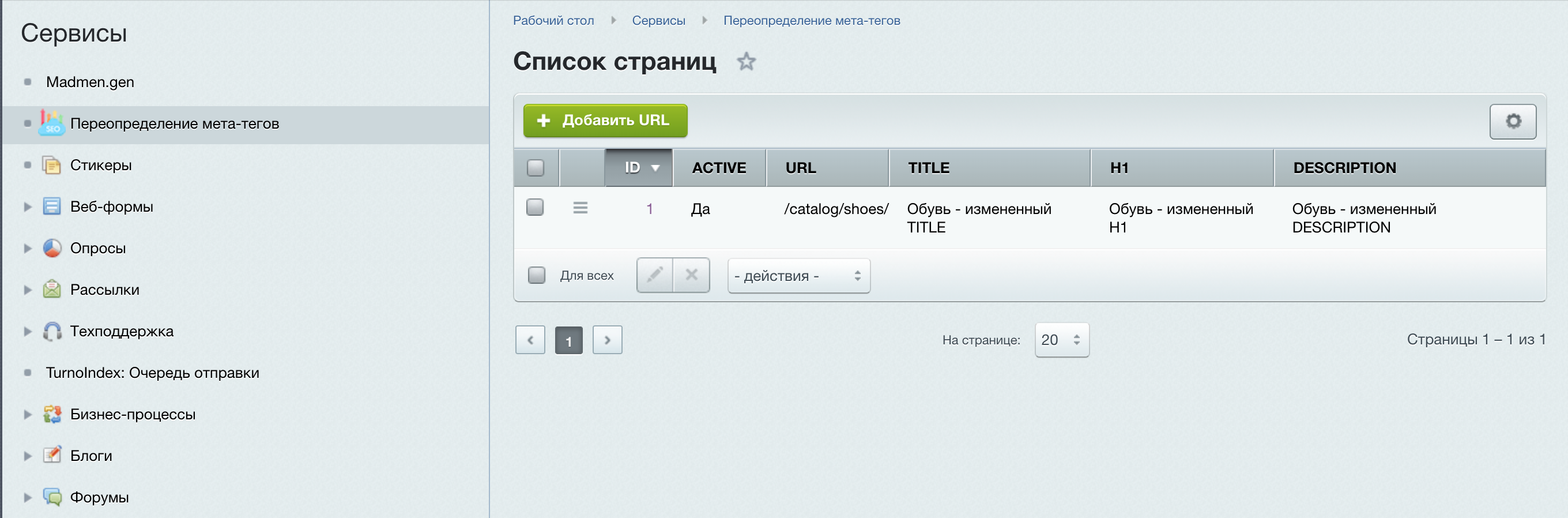Click the delete X icon below the table
This screenshot has width=1568, height=518.
(691, 276)
